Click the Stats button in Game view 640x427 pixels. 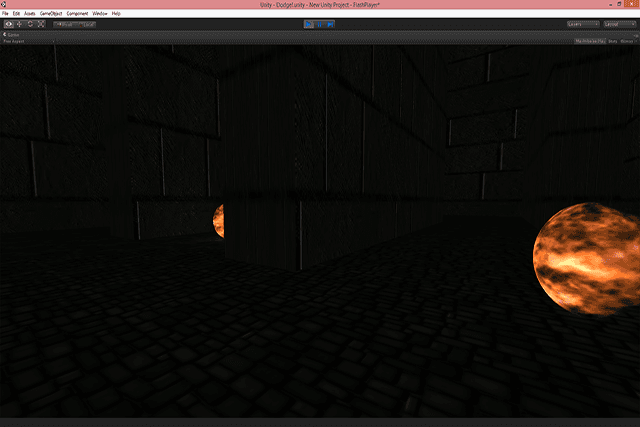(612, 42)
